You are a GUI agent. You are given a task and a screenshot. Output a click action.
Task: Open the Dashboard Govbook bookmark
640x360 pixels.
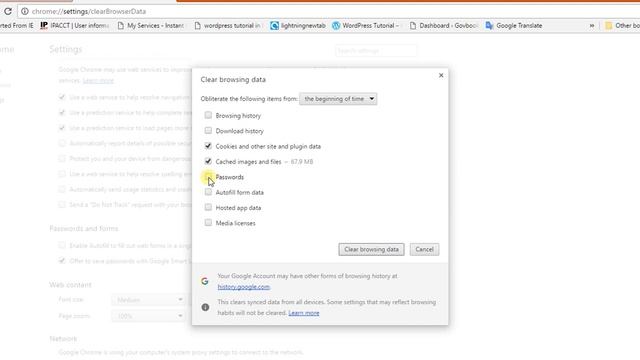(x=443, y=26)
